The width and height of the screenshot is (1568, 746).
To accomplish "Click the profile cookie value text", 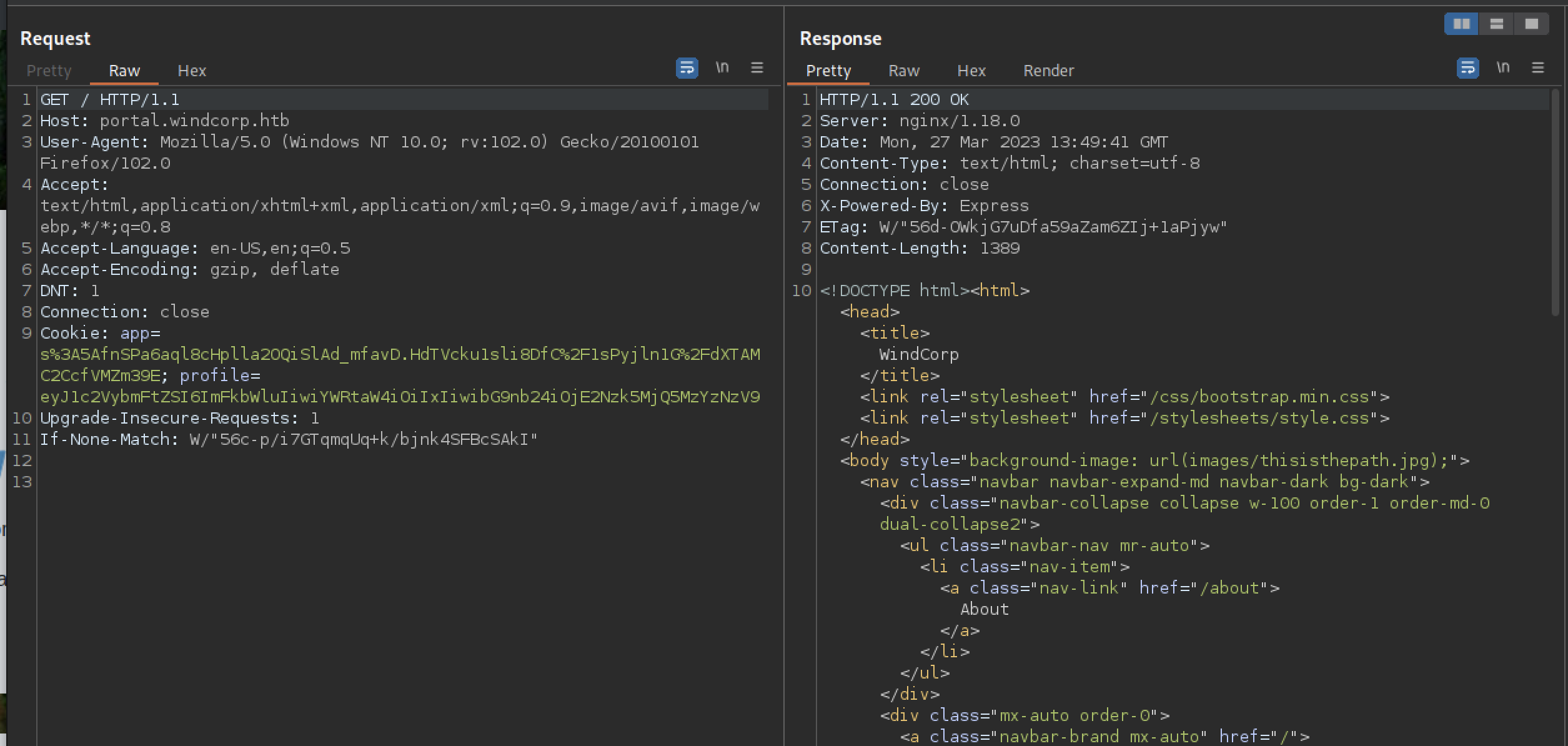I will tap(400, 397).
